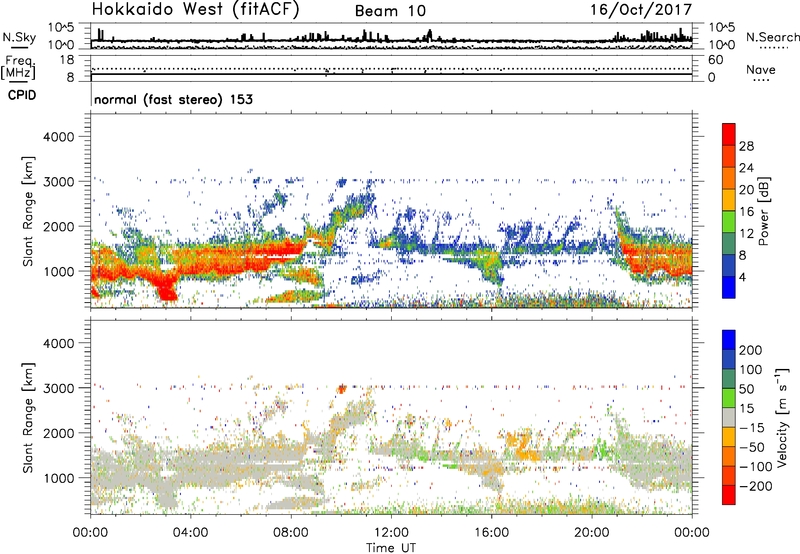Click the orange velocity patch near 17:00

(x=523, y=445)
